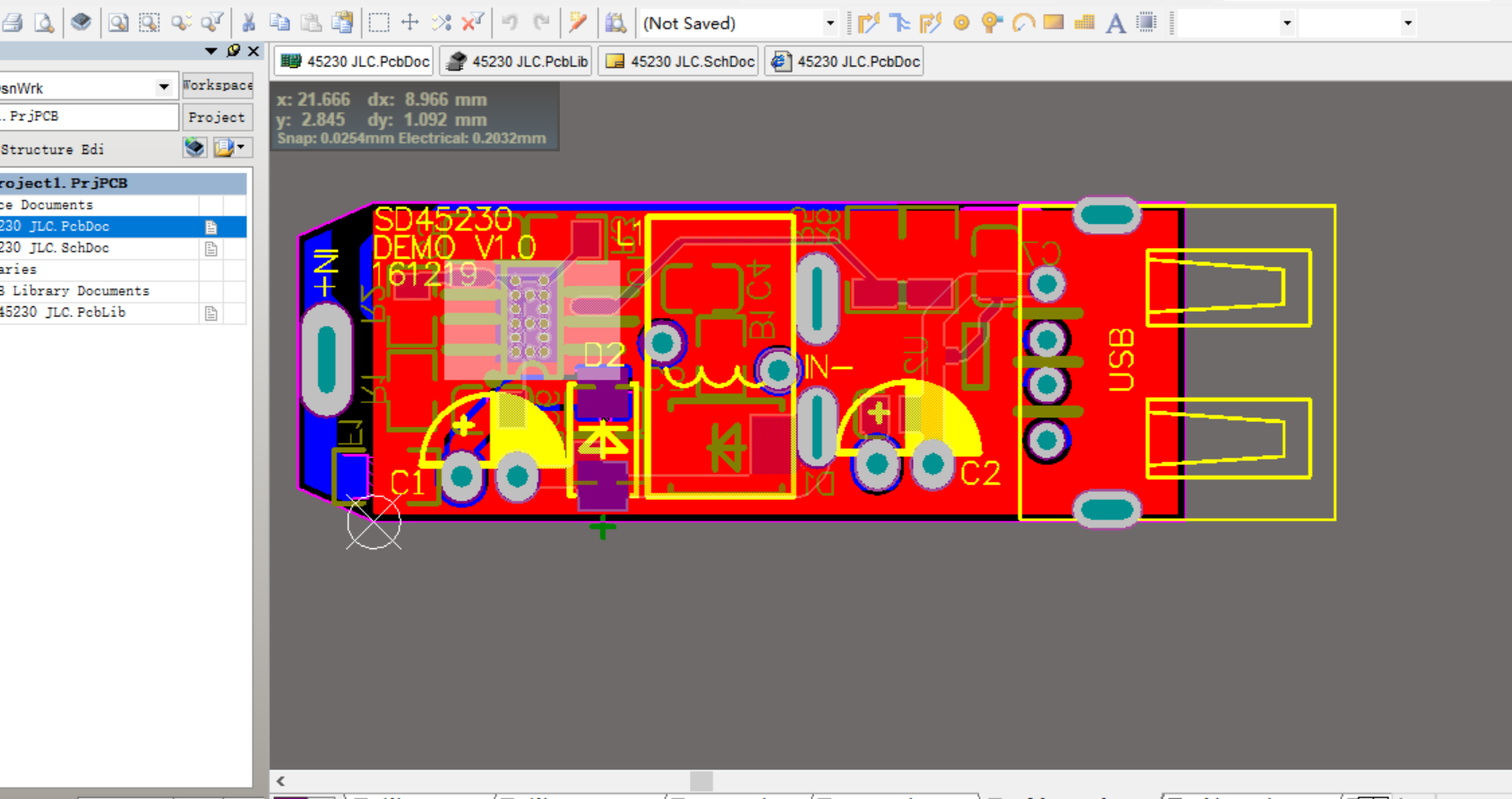Start Interactive Routing tool

(869, 22)
